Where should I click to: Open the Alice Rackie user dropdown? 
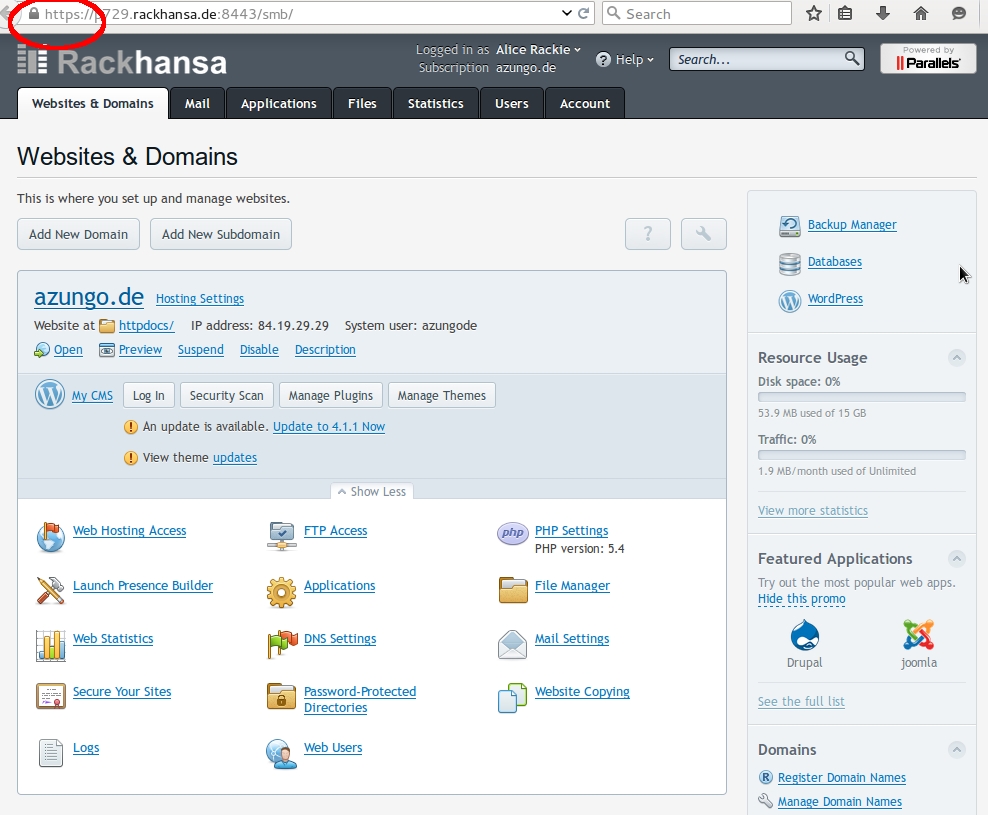[x=537, y=49]
